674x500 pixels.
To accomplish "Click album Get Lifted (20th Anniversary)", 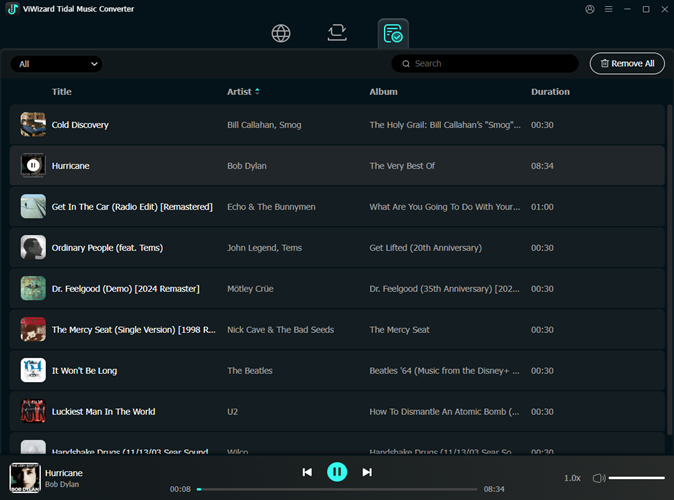I will click(426, 248).
